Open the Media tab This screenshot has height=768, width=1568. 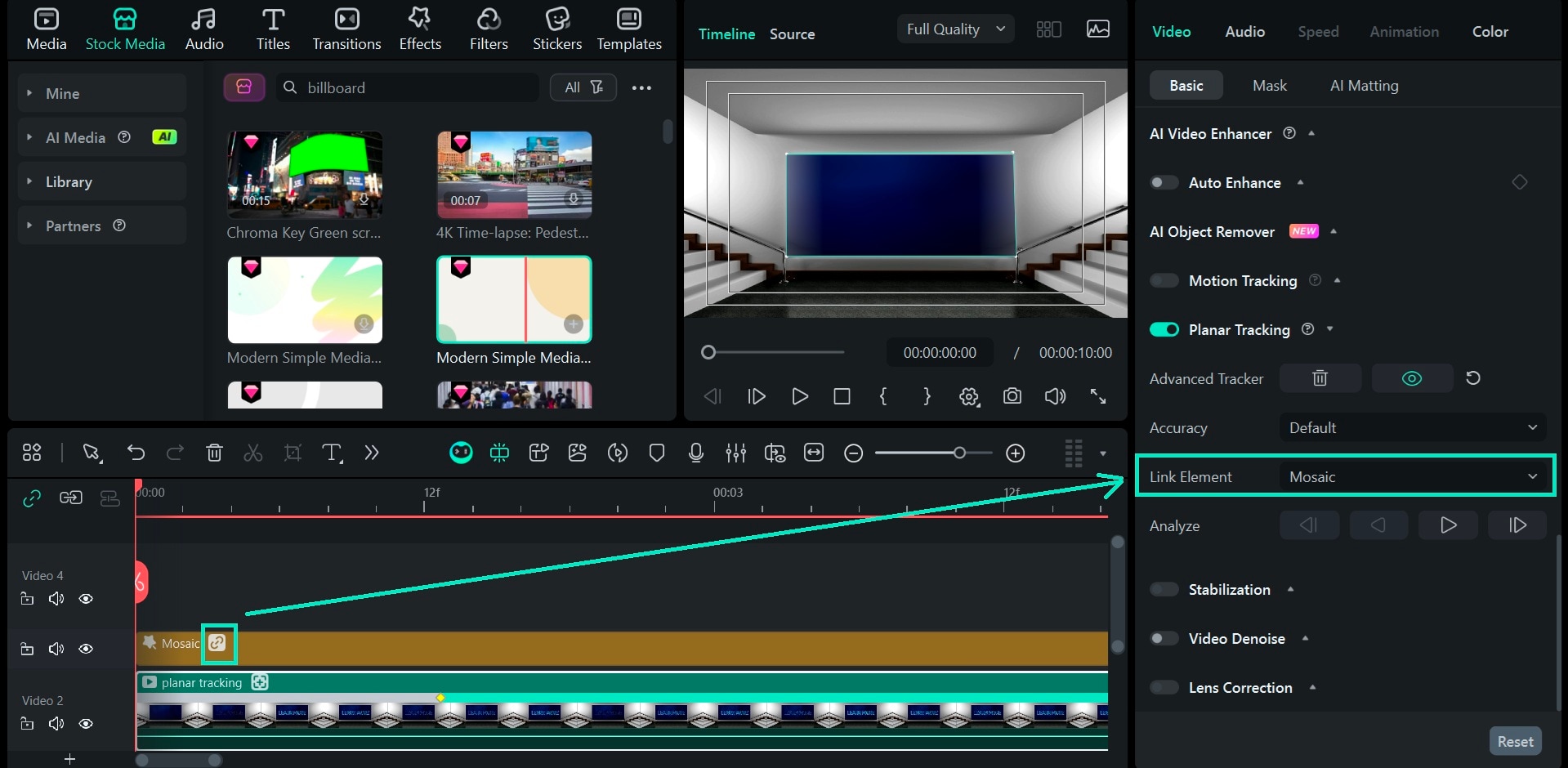click(47, 29)
